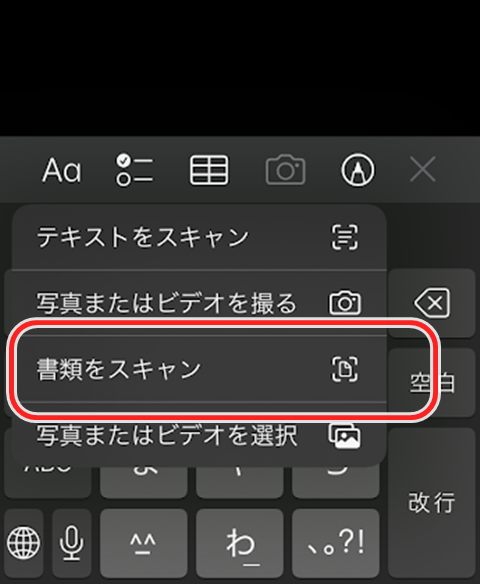Tap the text scan viewfinder icon
Viewport: 480px width, 584px height.
[x=345, y=237]
